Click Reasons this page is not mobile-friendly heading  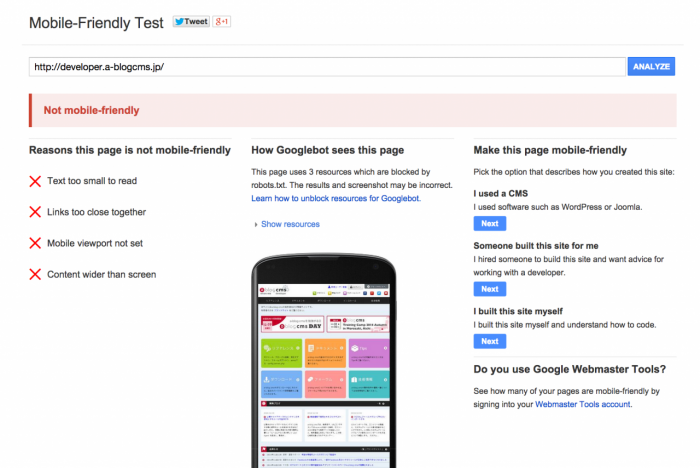click(130, 150)
